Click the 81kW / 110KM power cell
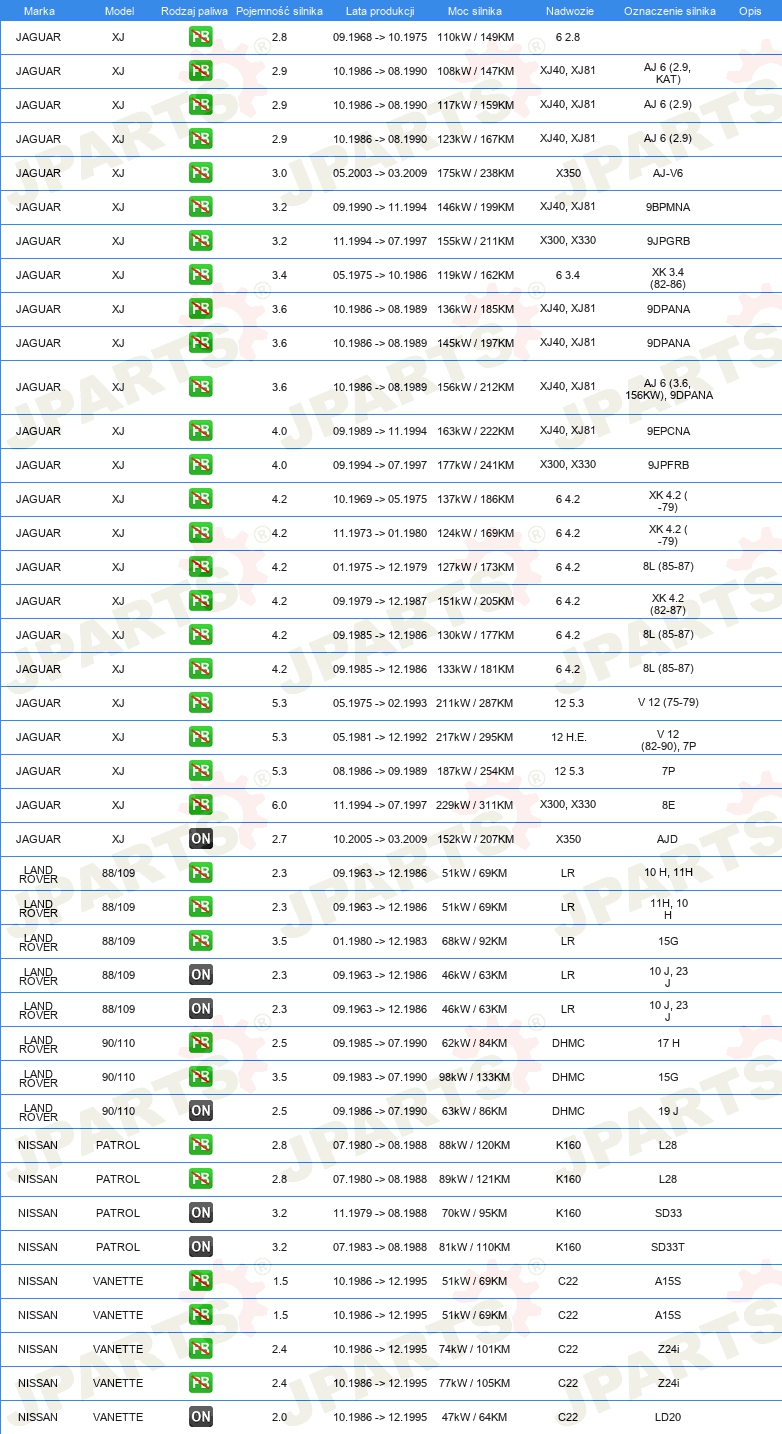 click(475, 1247)
